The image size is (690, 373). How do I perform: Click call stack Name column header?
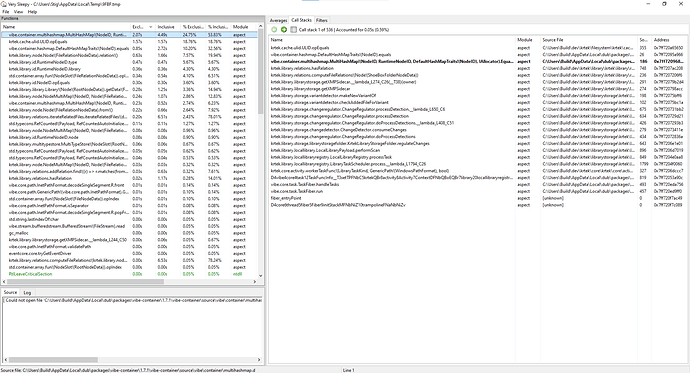tap(392, 40)
